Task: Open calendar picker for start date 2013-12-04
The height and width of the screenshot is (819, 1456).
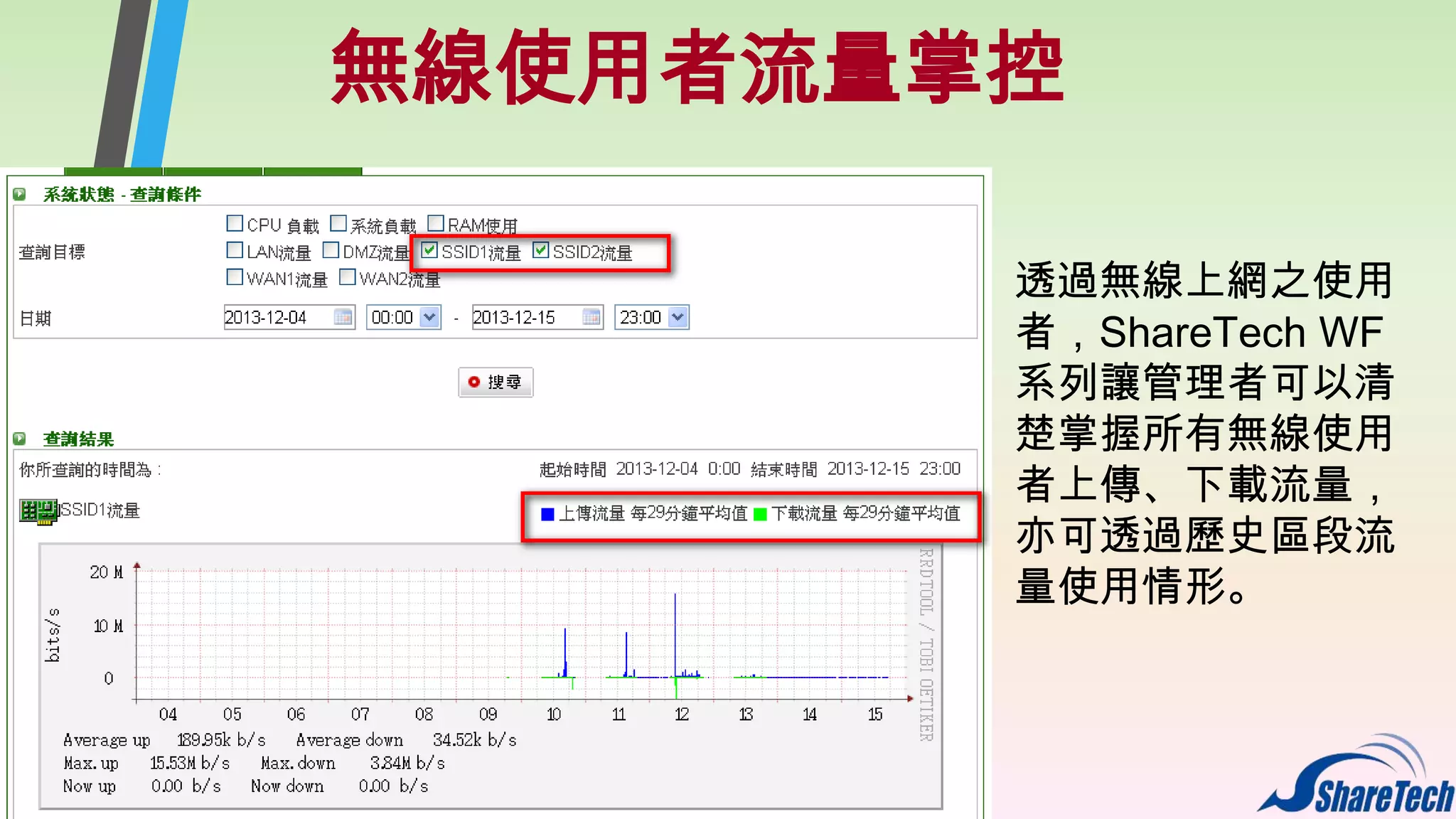Action: point(343,317)
